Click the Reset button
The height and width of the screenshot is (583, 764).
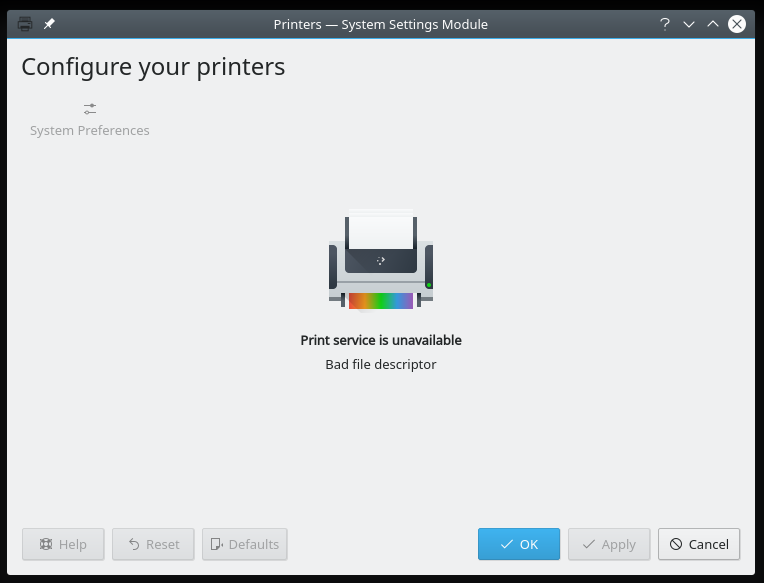pos(153,544)
